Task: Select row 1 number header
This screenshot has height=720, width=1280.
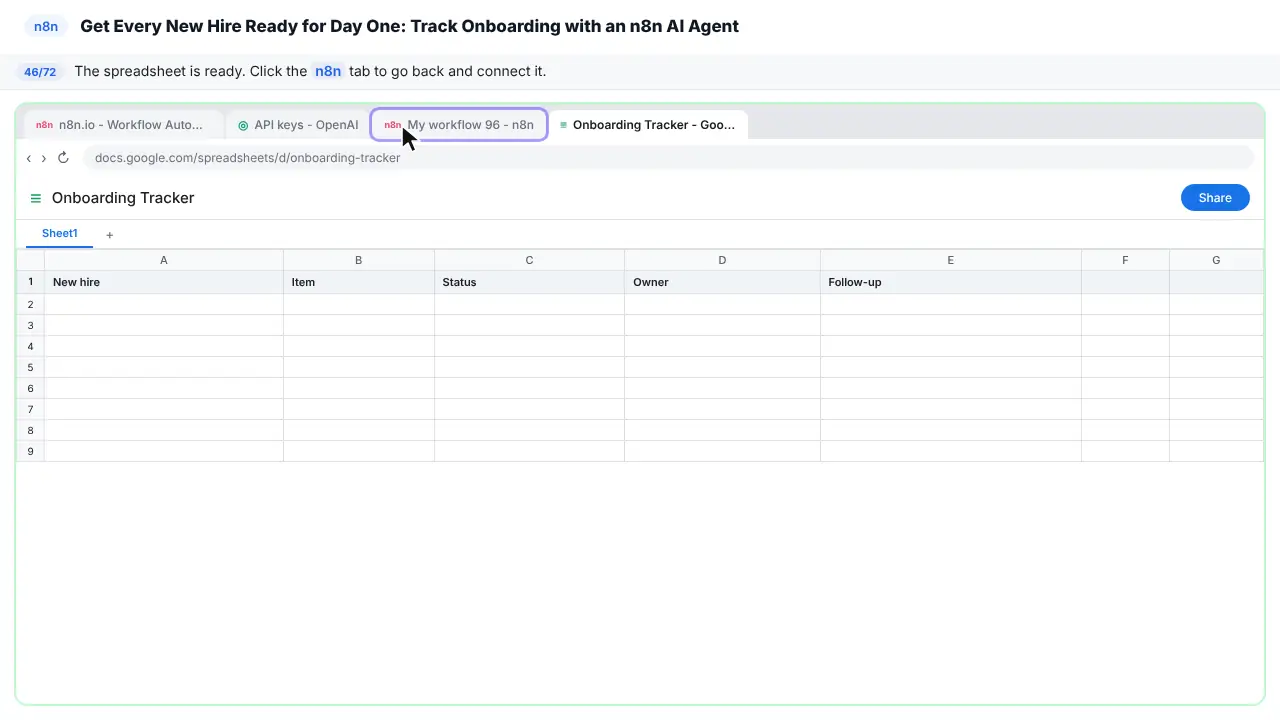Action: pos(31,282)
